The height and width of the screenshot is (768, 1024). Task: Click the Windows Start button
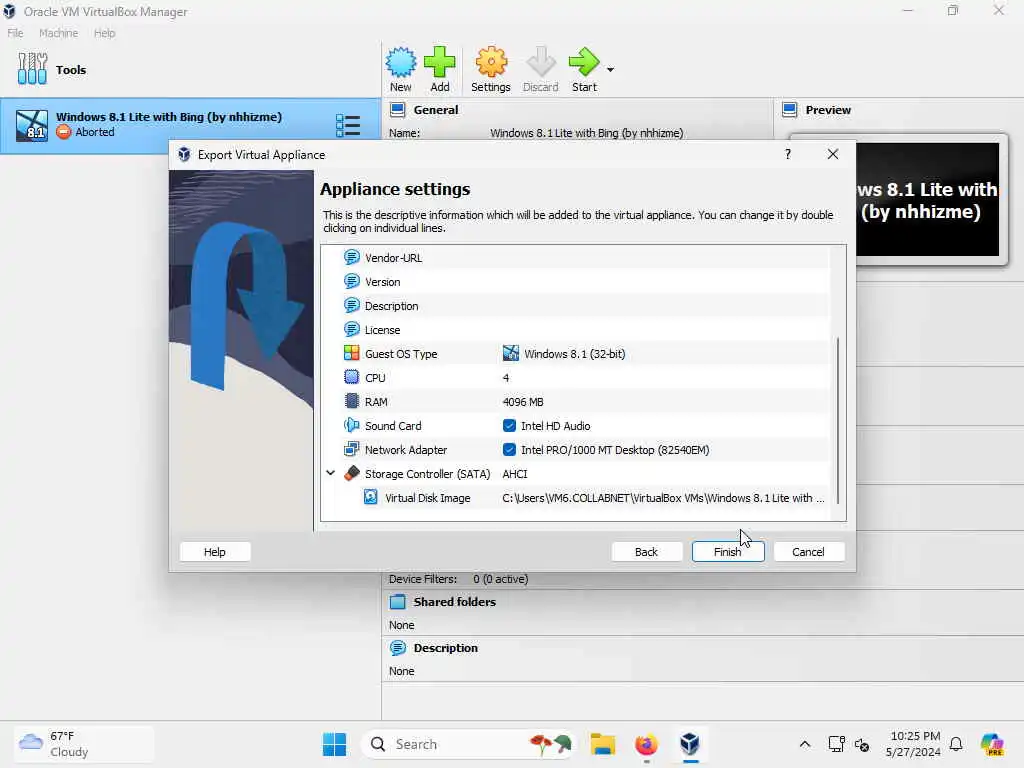pyautogui.click(x=334, y=744)
